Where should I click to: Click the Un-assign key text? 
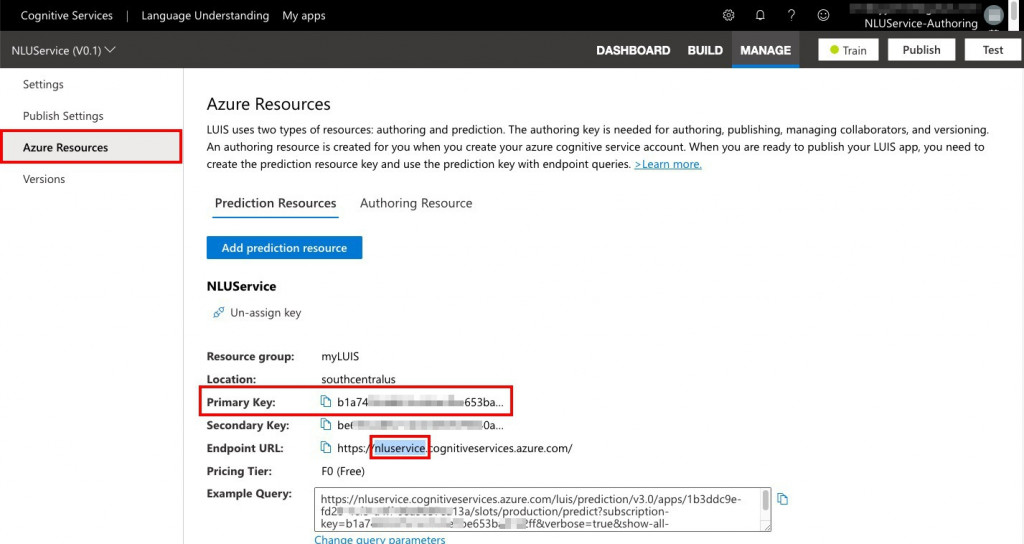tap(266, 313)
